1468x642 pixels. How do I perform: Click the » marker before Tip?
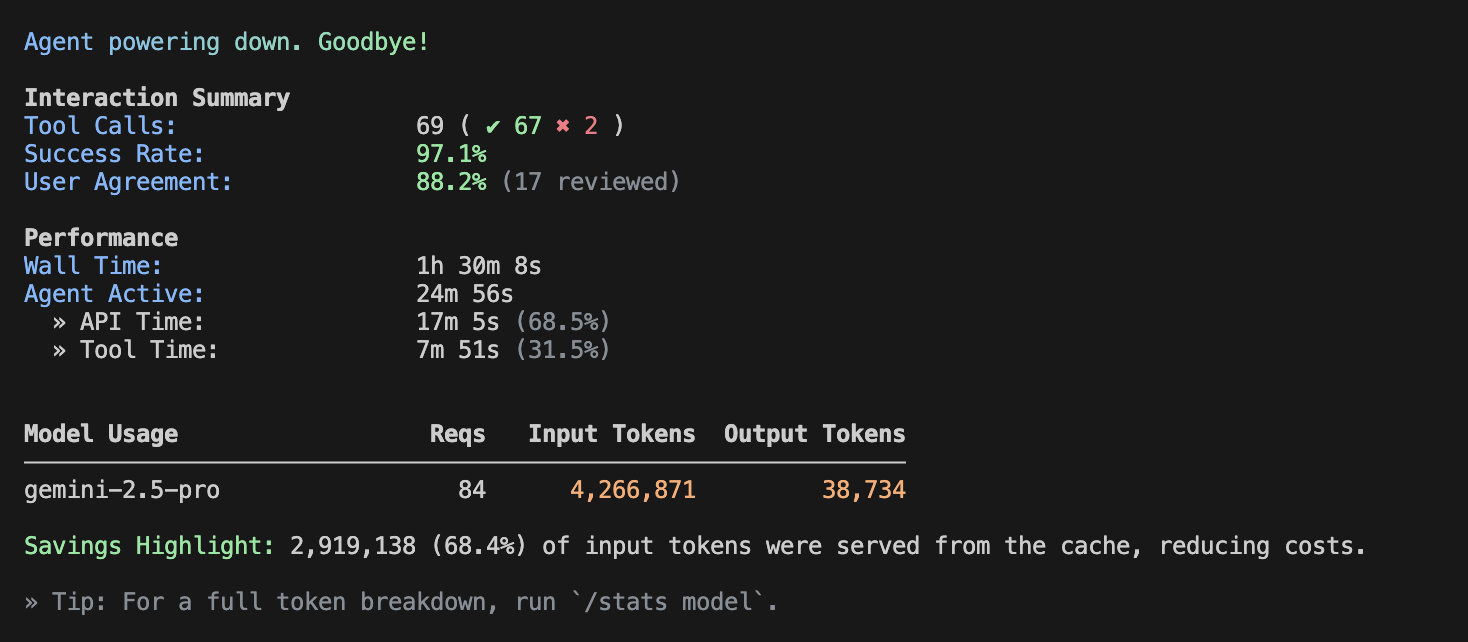point(31,602)
